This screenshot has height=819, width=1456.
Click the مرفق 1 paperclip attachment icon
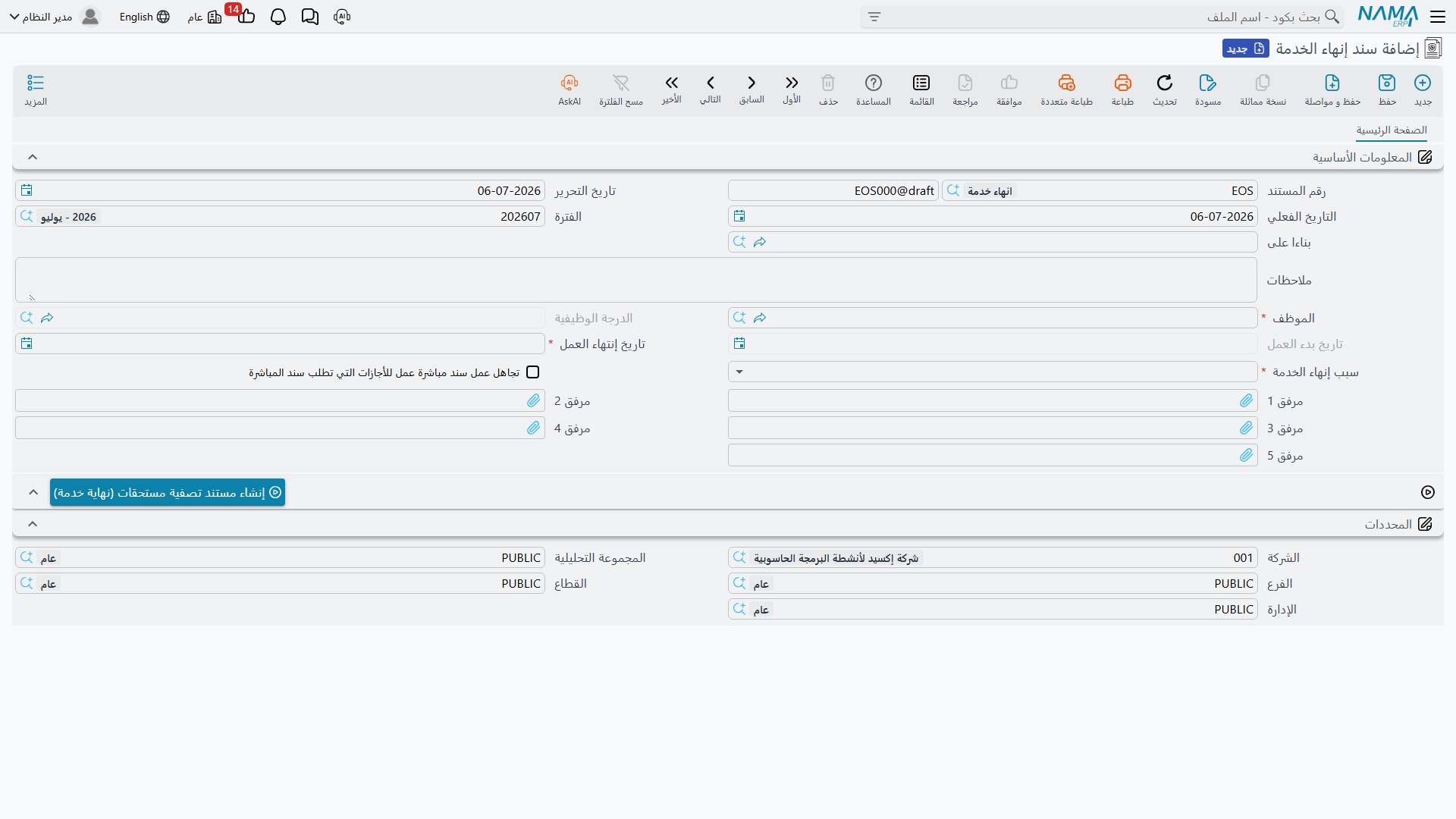1246,400
